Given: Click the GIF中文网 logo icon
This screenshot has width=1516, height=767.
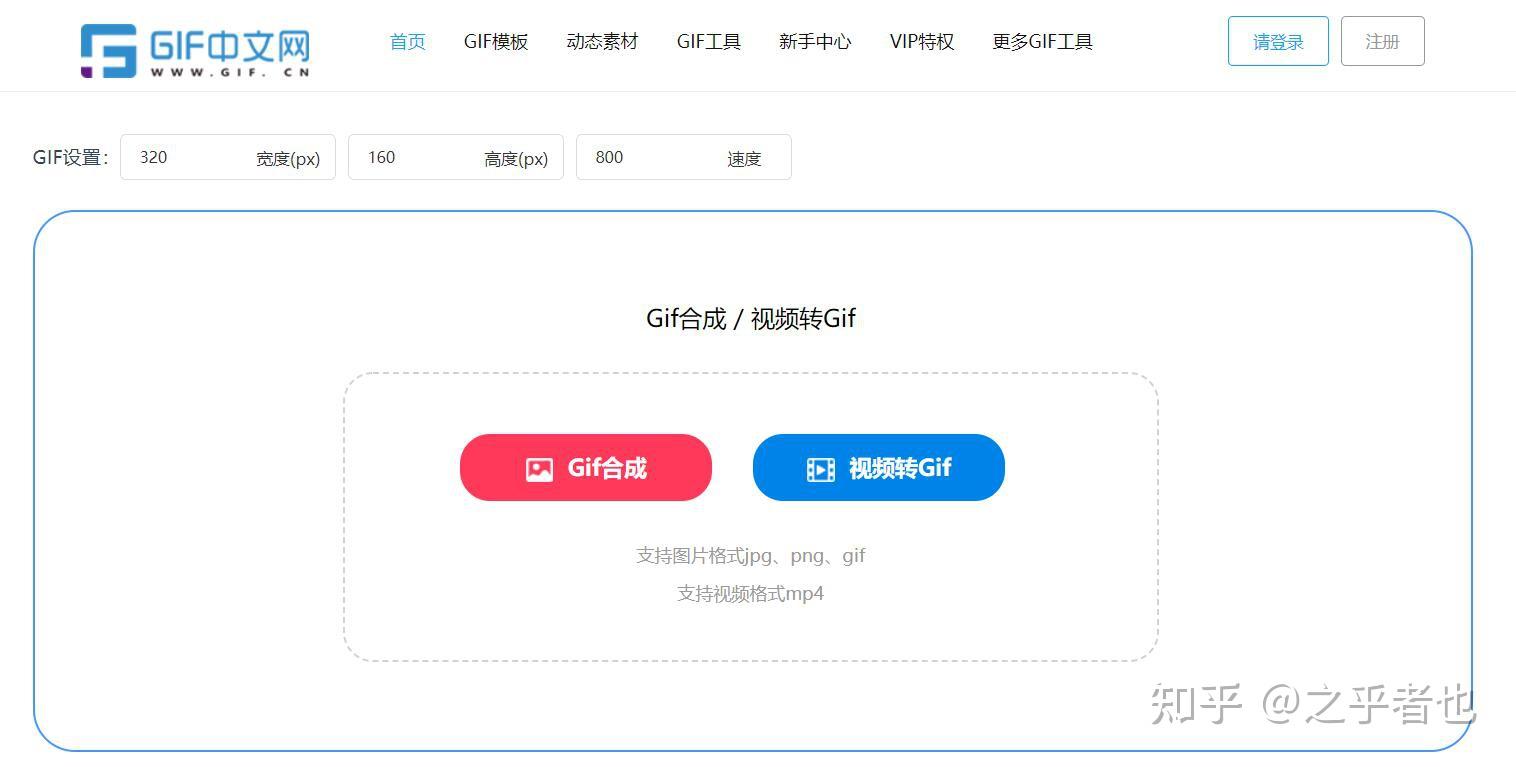Looking at the screenshot, I should (x=108, y=51).
